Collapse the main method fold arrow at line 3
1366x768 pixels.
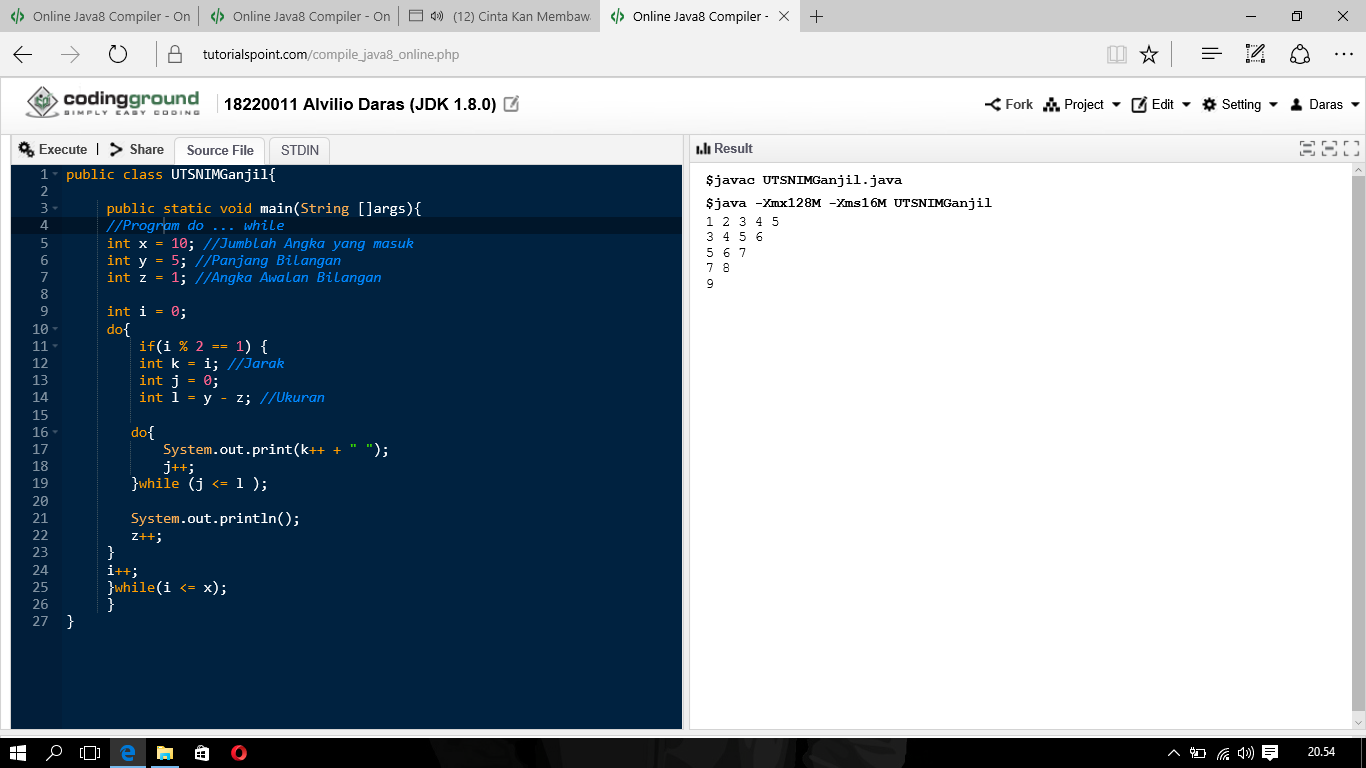55,208
